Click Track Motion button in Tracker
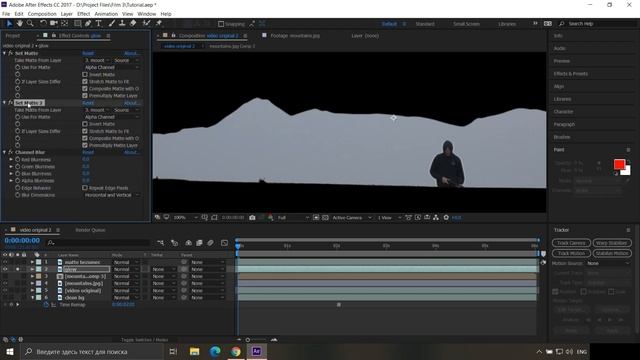This screenshot has height=360, width=640. click(x=571, y=253)
